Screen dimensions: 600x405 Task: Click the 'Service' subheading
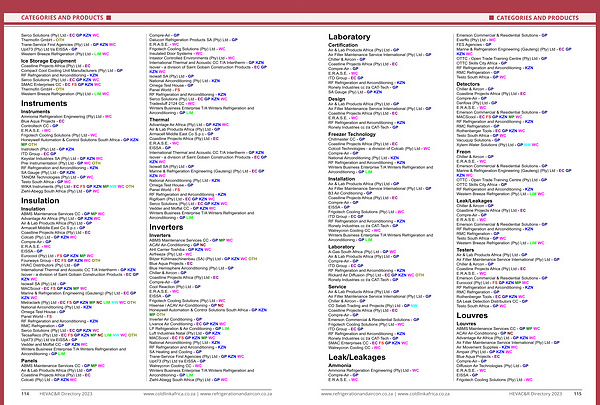tap(337, 286)
